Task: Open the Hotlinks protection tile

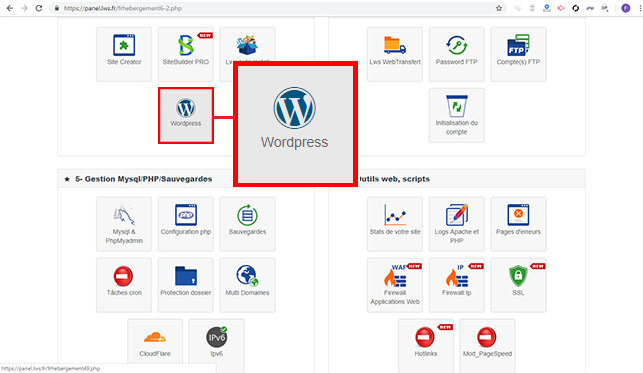Action: click(x=426, y=346)
